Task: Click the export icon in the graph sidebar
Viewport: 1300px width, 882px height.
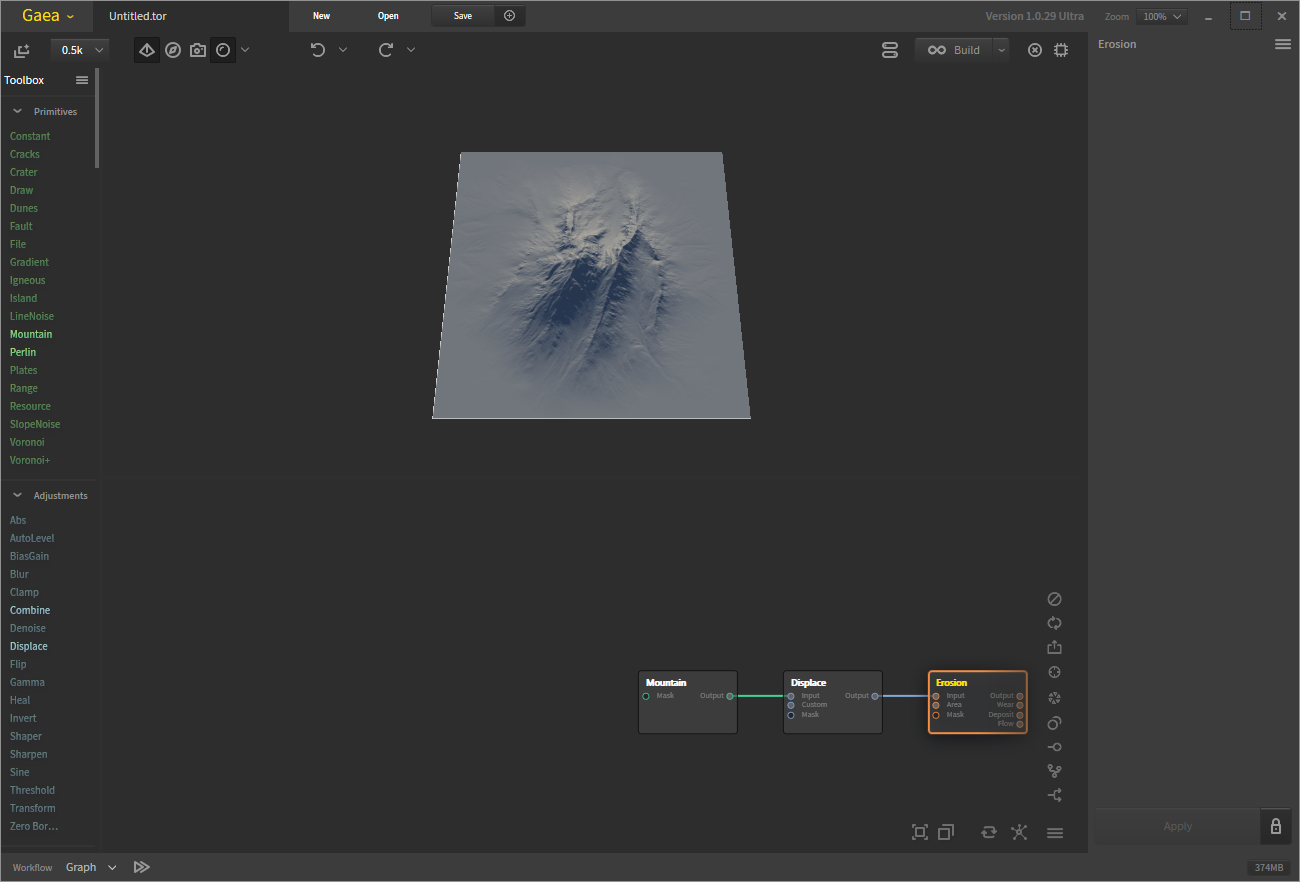Action: tap(1054, 646)
